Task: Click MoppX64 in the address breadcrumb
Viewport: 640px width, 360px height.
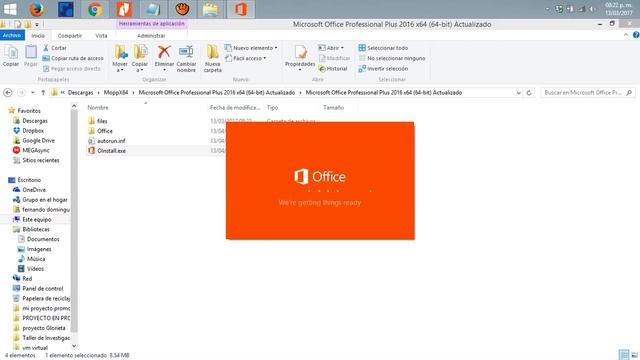Action: click(x=116, y=93)
